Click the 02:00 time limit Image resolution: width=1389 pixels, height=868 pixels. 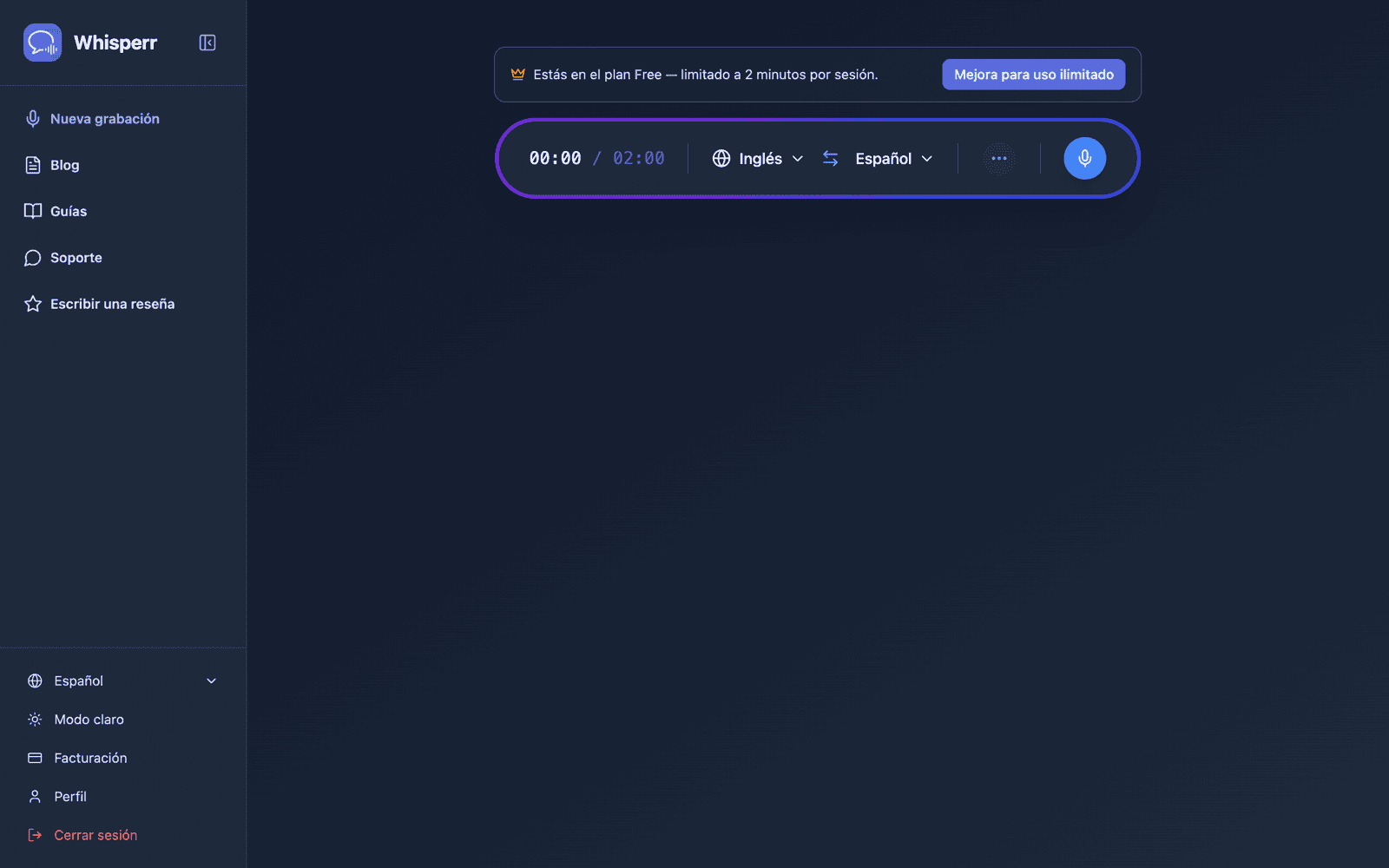(x=639, y=159)
